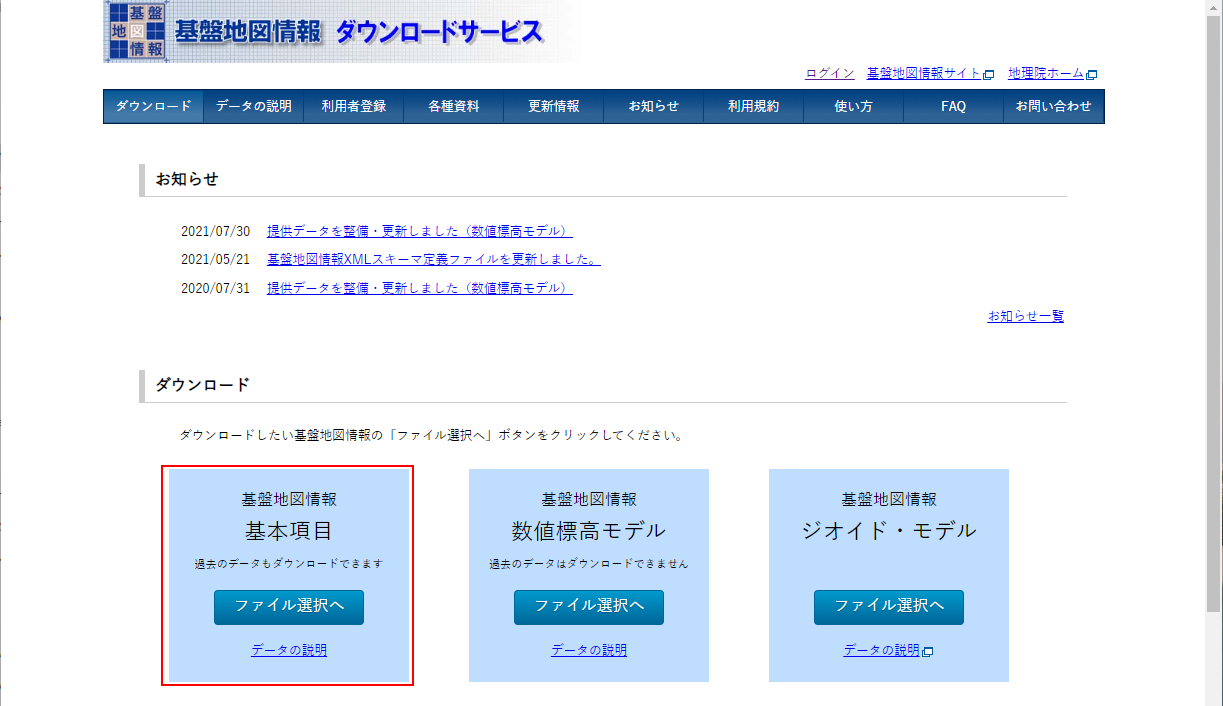1223x706 pixels.
Task: Open データの説明 link under ジオイド・モデル
Action: point(881,651)
